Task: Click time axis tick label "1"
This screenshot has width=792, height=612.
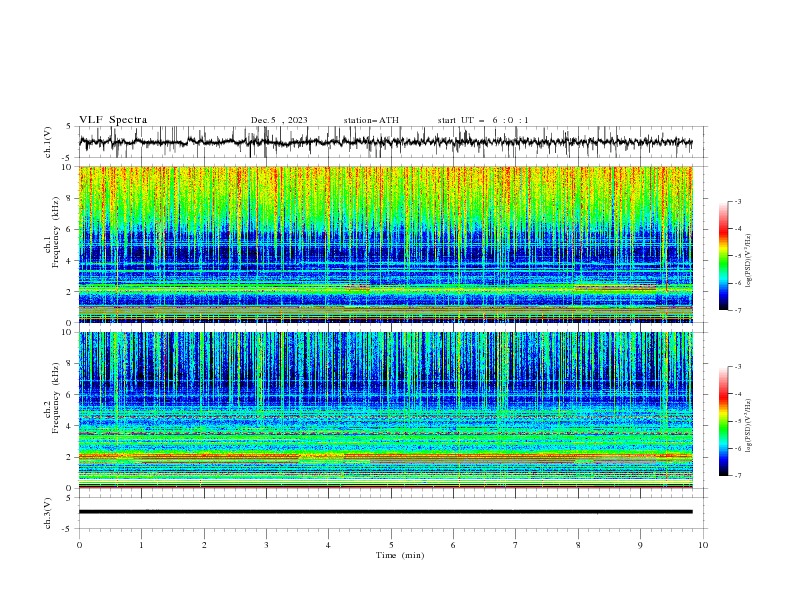Action: (141, 545)
